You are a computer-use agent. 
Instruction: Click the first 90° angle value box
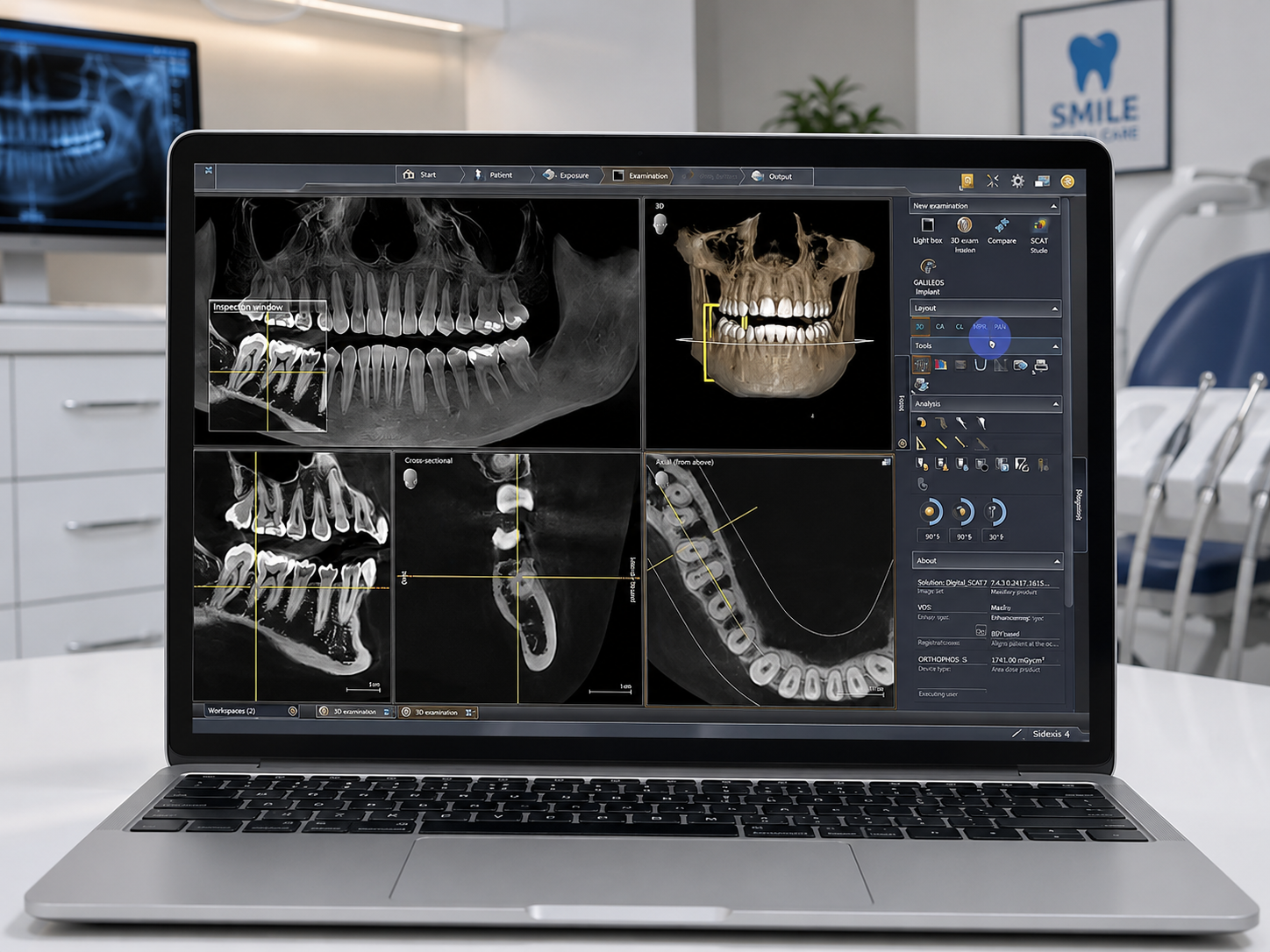coord(932,536)
